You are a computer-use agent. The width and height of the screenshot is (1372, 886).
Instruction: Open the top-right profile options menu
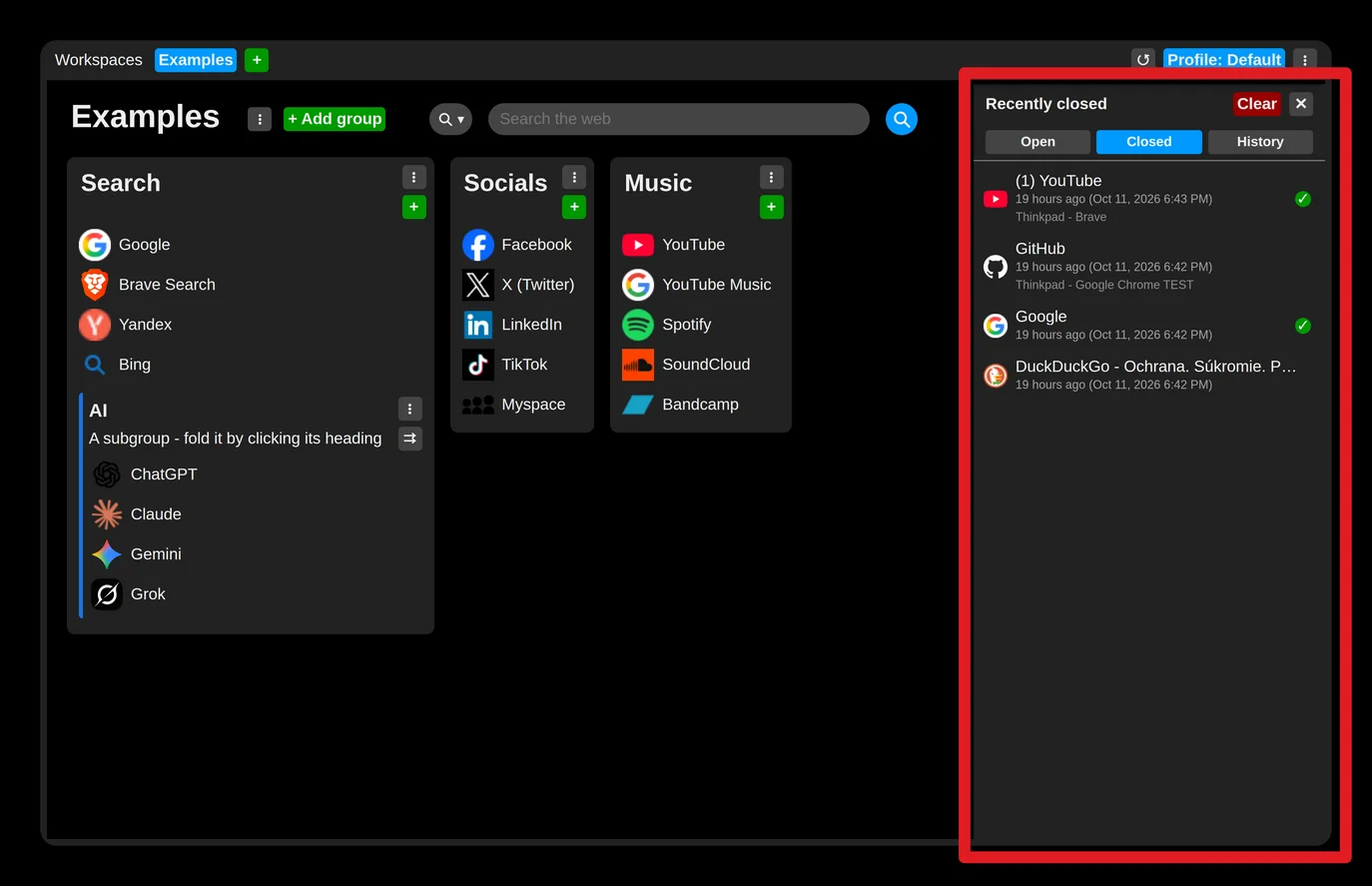pyautogui.click(x=1305, y=60)
